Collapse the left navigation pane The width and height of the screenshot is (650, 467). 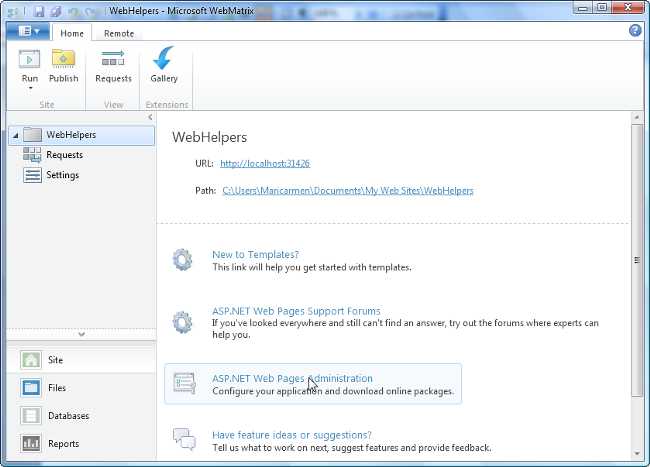[x=150, y=117]
